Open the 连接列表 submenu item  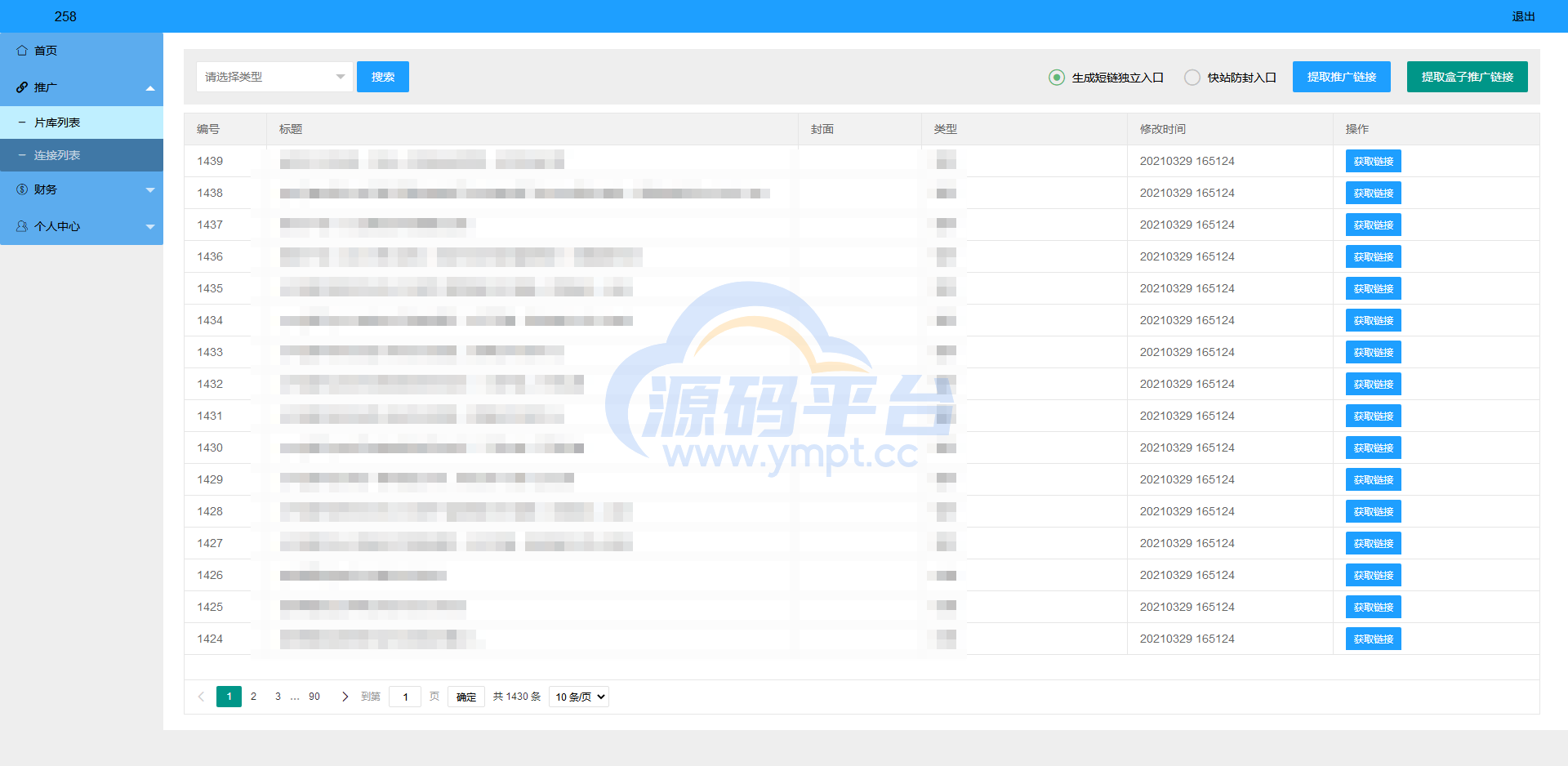point(82,155)
